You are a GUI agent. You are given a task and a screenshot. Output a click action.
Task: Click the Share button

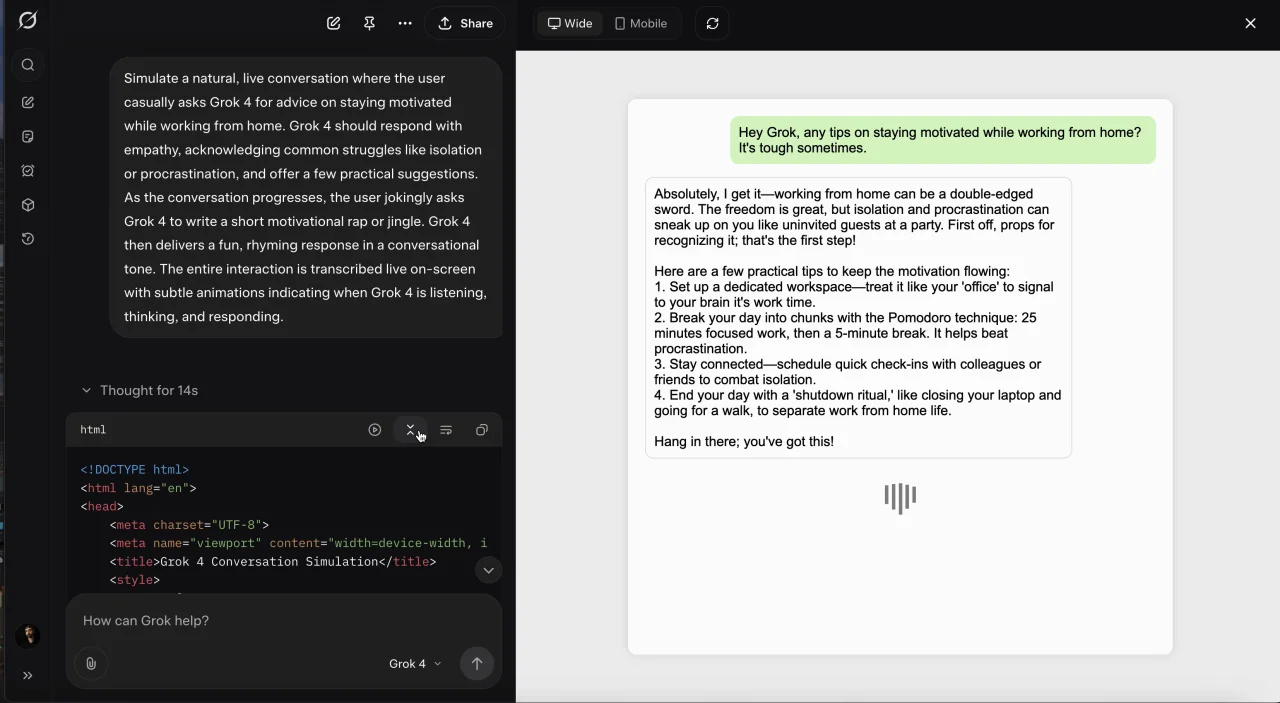[465, 23]
